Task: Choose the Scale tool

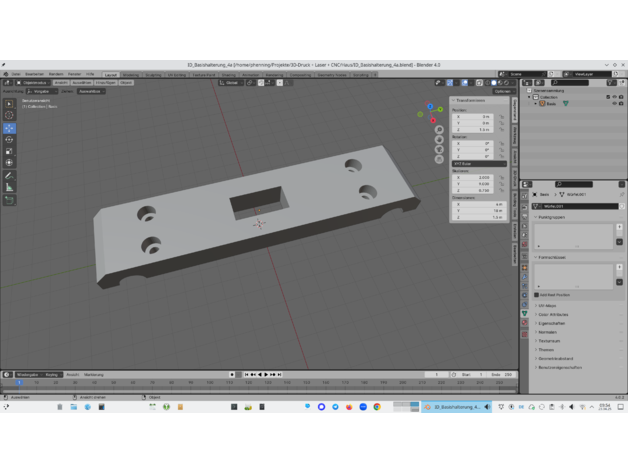Action: tap(9, 151)
